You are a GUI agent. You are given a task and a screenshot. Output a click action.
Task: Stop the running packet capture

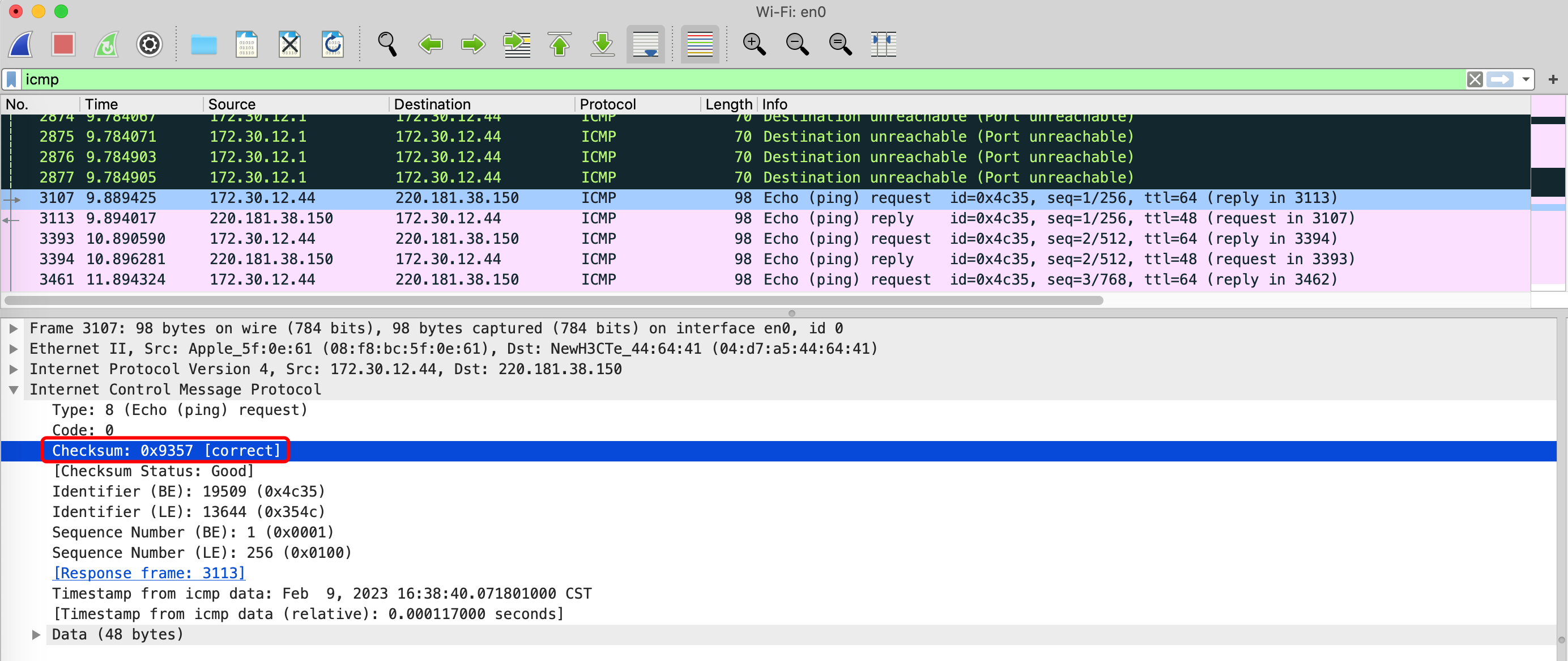click(x=63, y=44)
